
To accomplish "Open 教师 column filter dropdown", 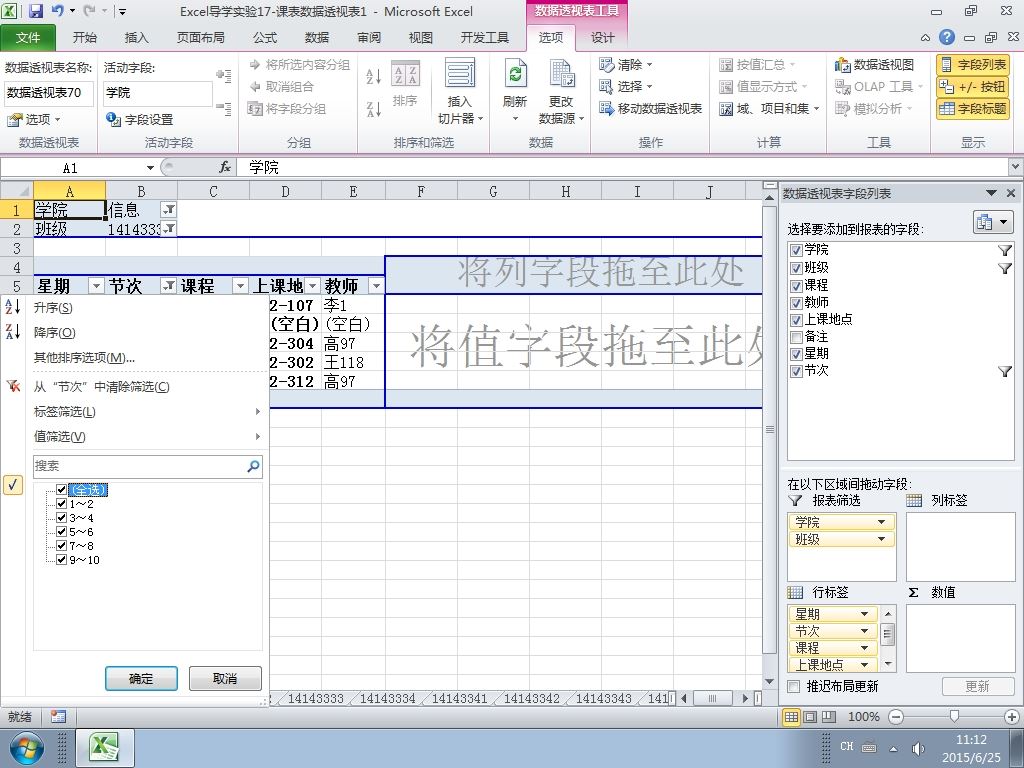I will 376,285.
